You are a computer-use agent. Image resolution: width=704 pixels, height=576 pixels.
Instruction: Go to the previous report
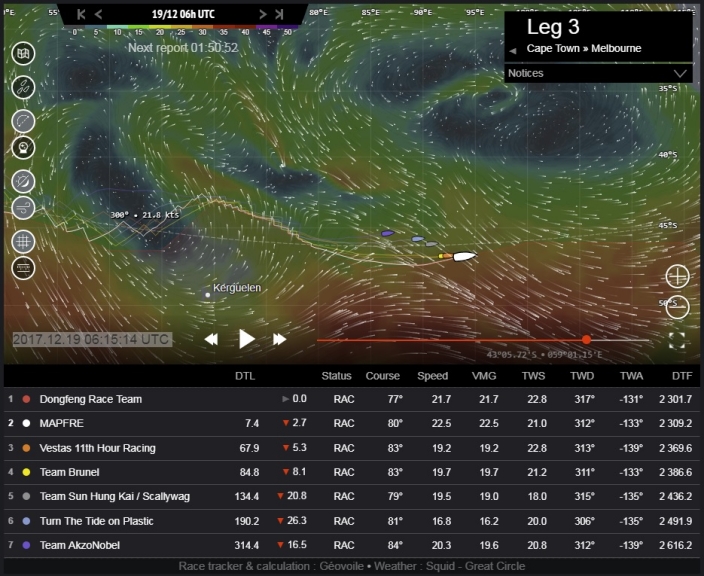(x=98, y=14)
